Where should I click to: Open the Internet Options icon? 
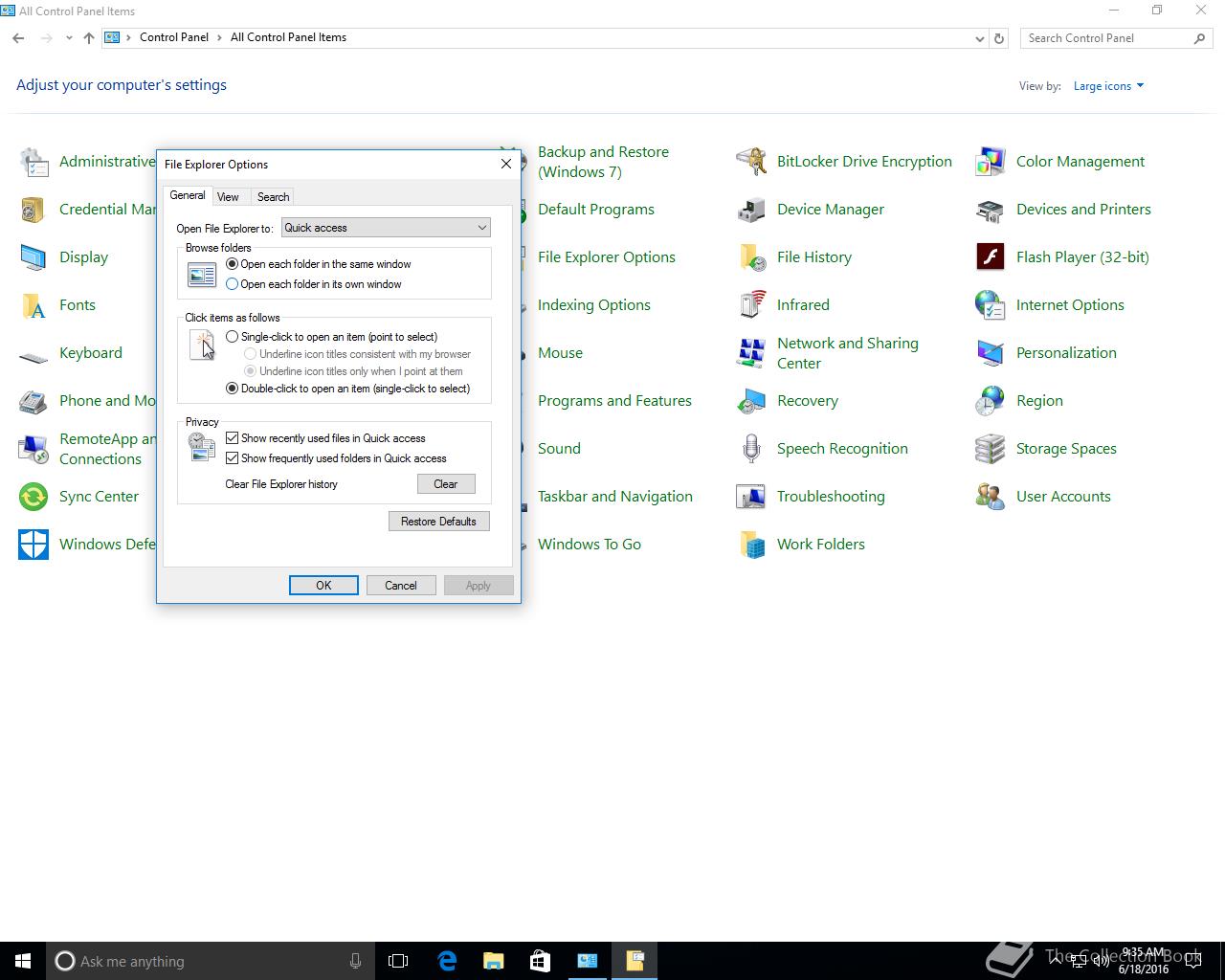point(991,305)
